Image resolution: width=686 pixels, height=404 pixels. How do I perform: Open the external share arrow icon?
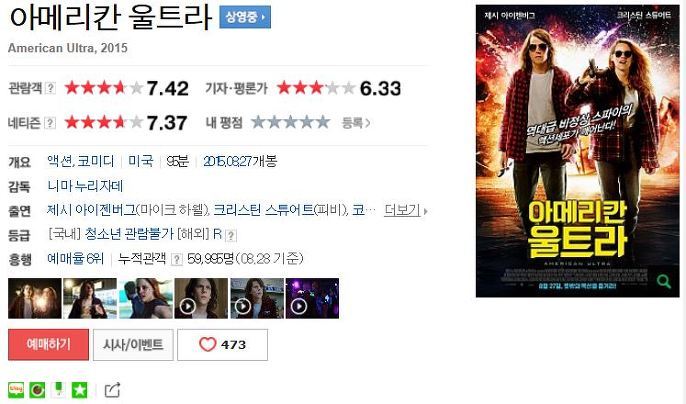pos(112,390)
